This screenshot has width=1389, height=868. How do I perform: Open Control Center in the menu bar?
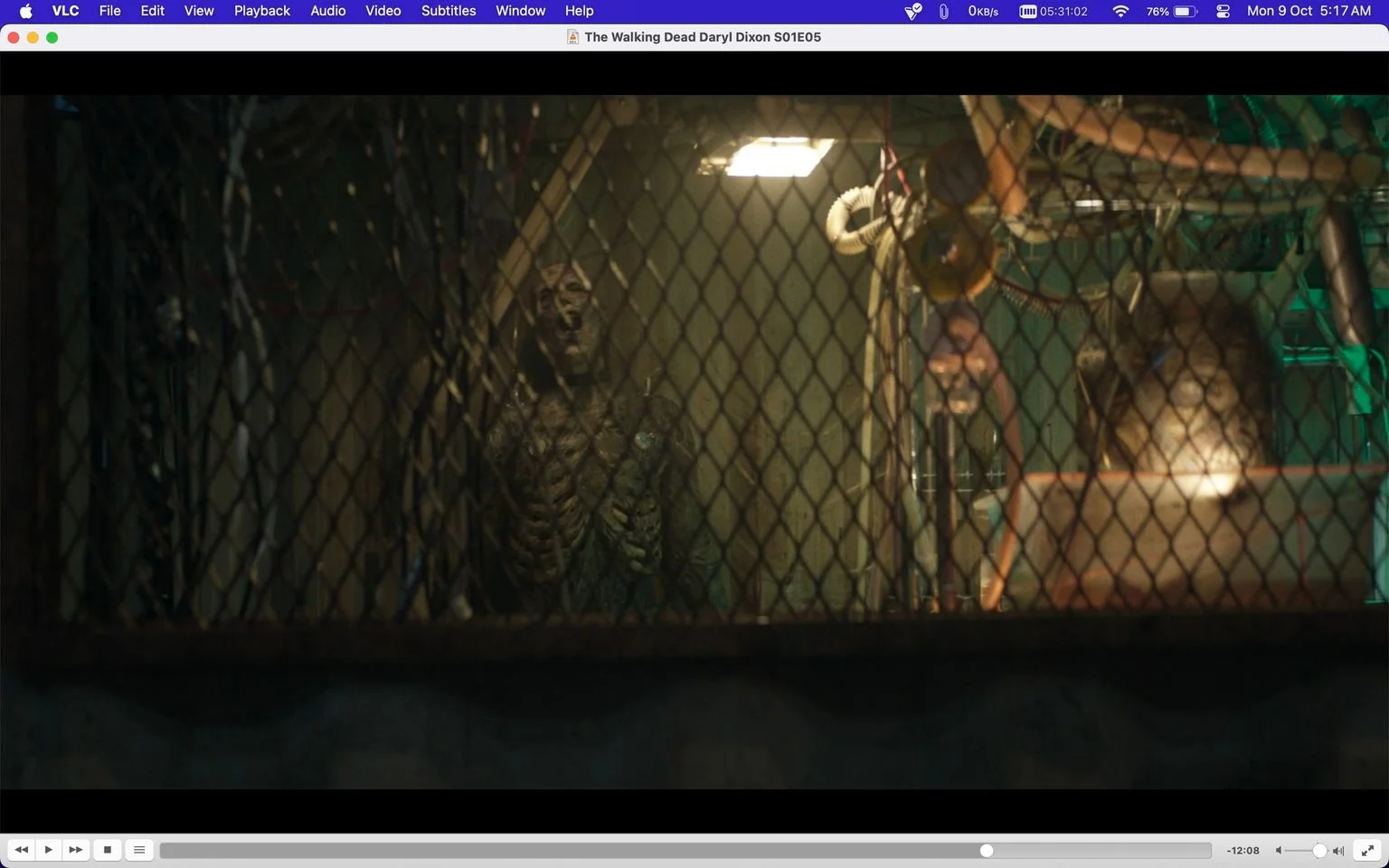click(x=1223, y=11)
